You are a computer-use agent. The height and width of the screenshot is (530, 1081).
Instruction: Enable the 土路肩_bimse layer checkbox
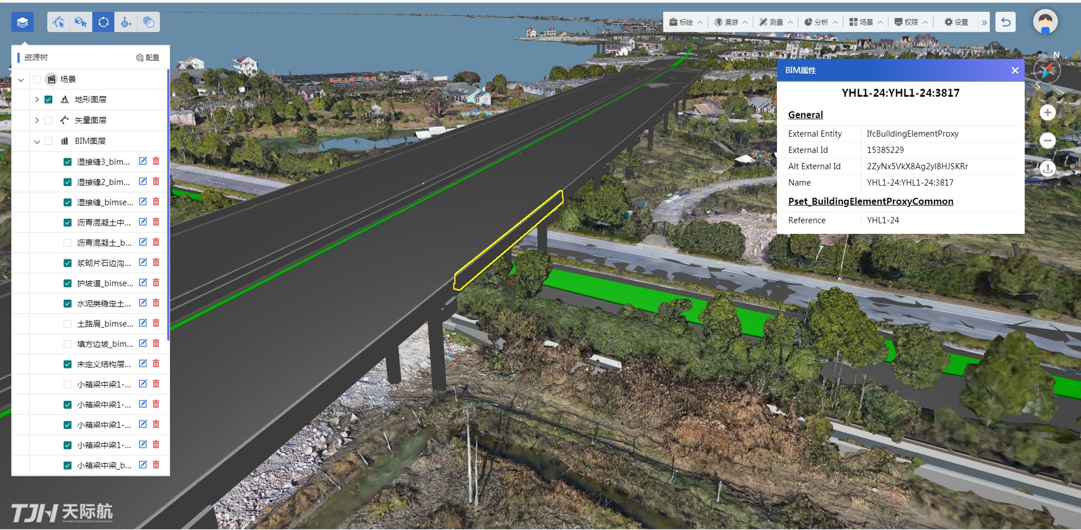68,324
